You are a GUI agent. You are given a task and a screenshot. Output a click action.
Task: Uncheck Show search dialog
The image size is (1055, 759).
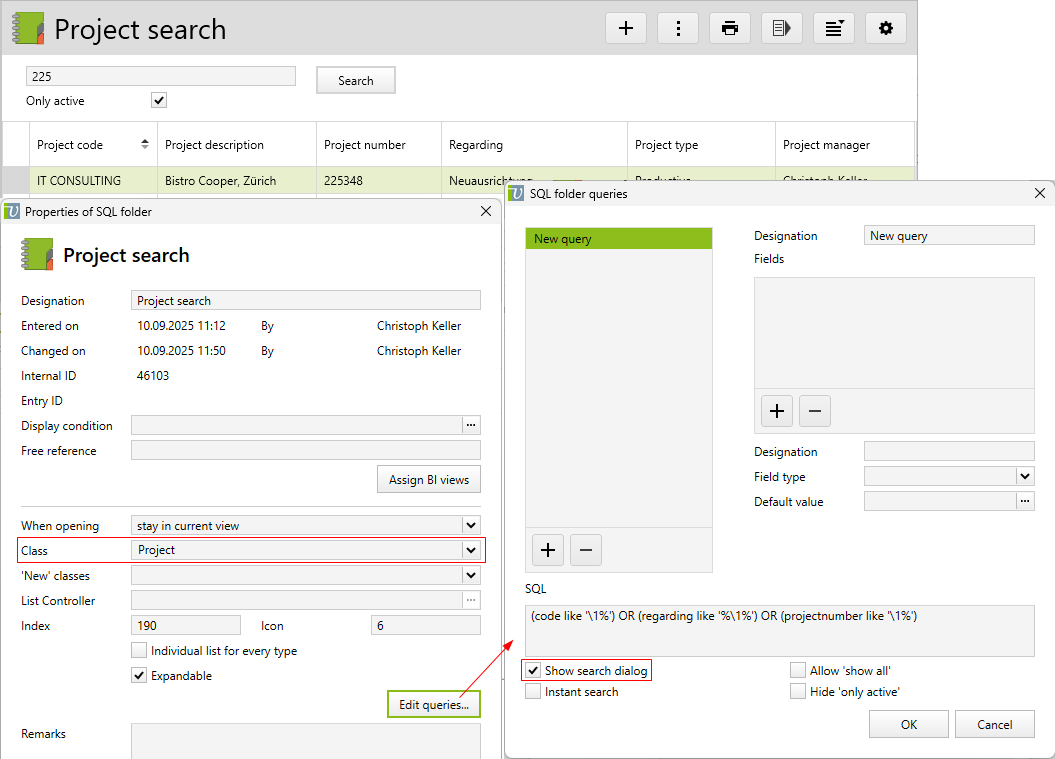pos(533,670)
